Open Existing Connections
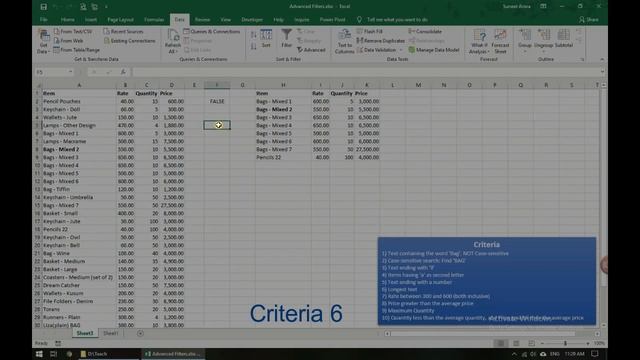Viewport: 640px width, 360px height. point(129,40)
